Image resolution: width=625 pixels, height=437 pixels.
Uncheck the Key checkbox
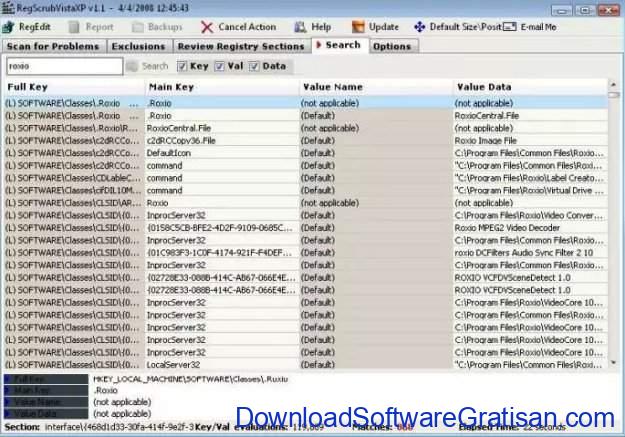182,66
